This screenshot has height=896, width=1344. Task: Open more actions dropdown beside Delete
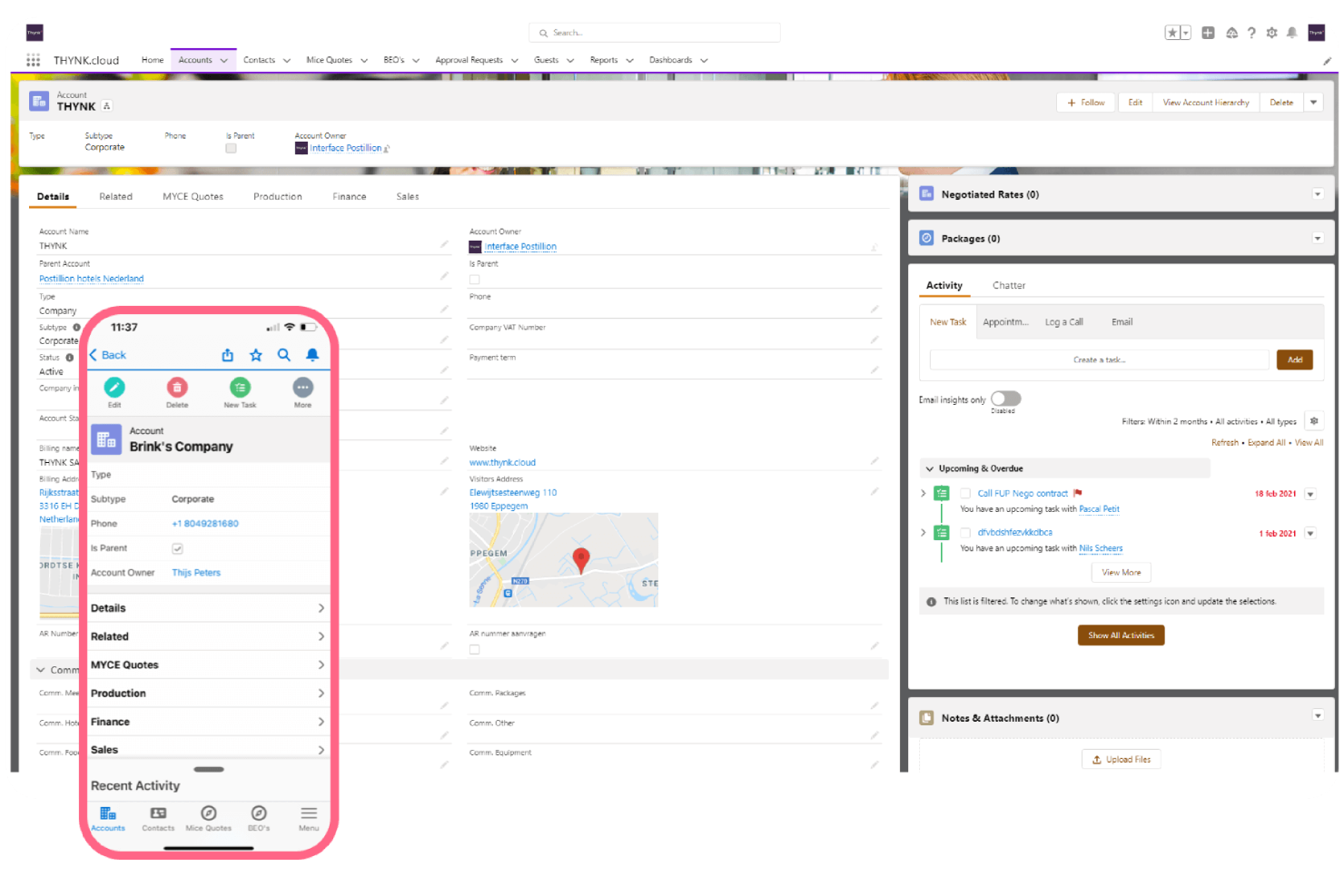pos(1313,103)
